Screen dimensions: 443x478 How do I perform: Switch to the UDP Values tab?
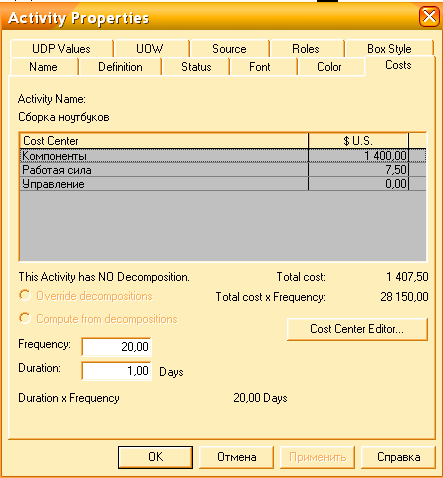pyautogui.click(x=61, y=49)
